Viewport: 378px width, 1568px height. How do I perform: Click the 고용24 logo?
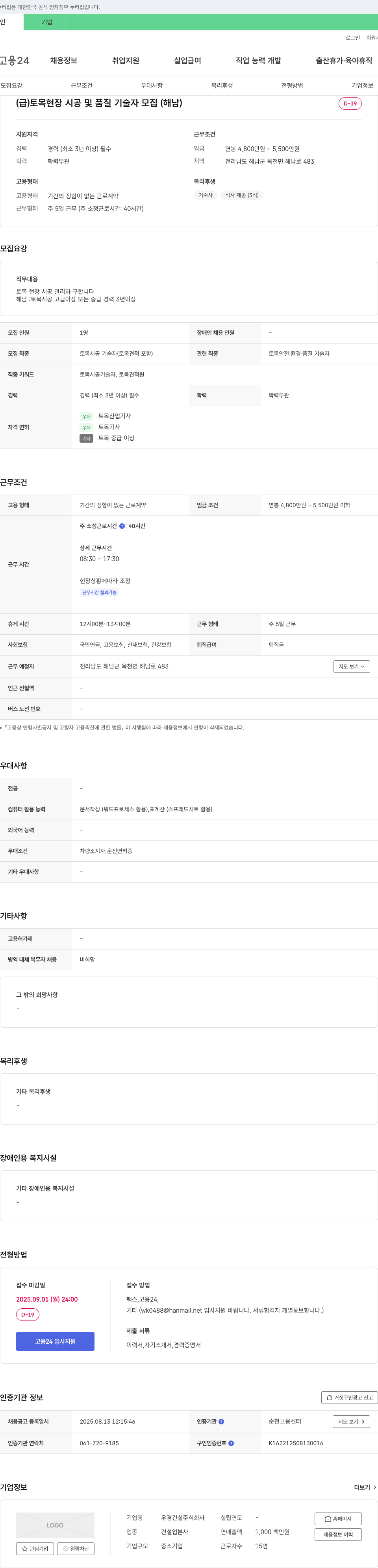click(14, 61)
